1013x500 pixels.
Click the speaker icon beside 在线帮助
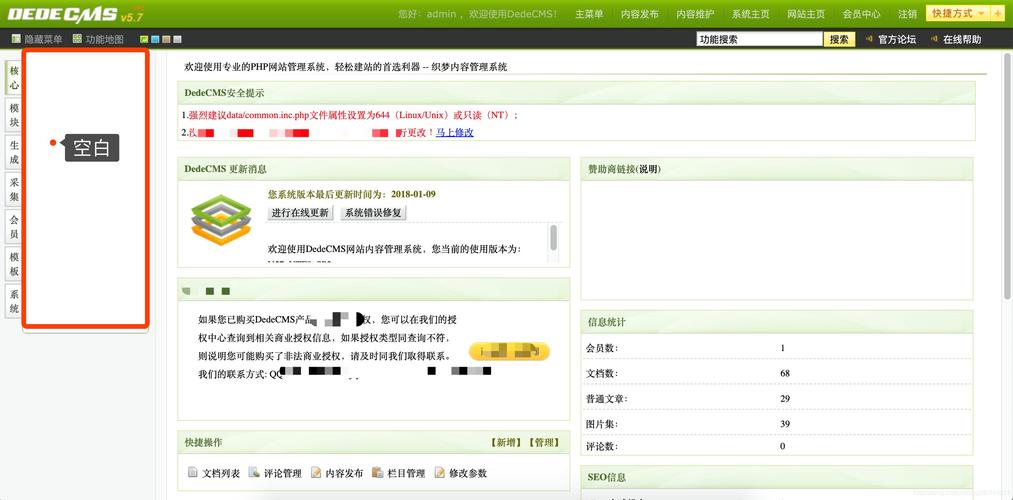(934, 39)
